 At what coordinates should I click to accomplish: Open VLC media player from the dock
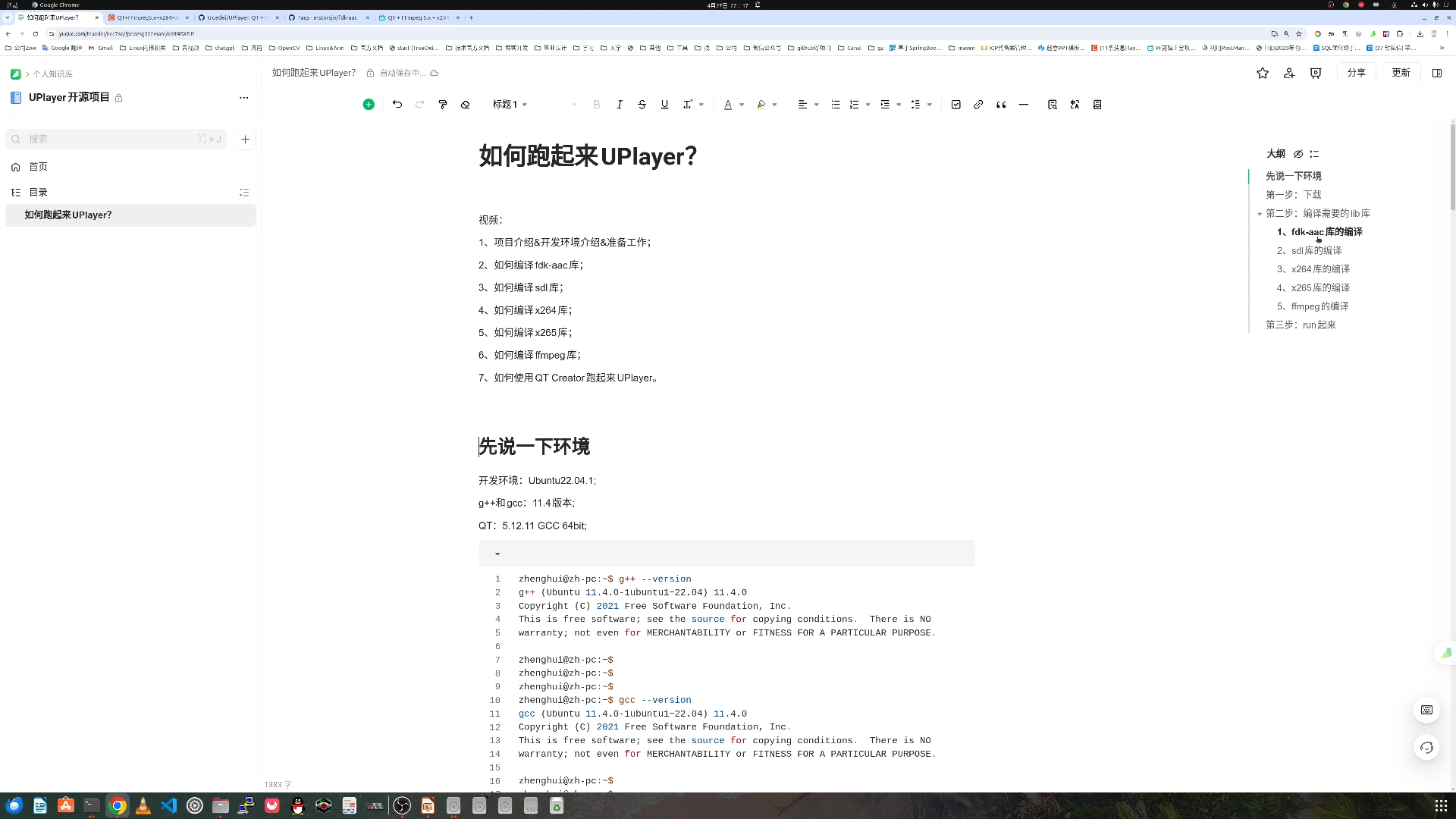[143, 805]
